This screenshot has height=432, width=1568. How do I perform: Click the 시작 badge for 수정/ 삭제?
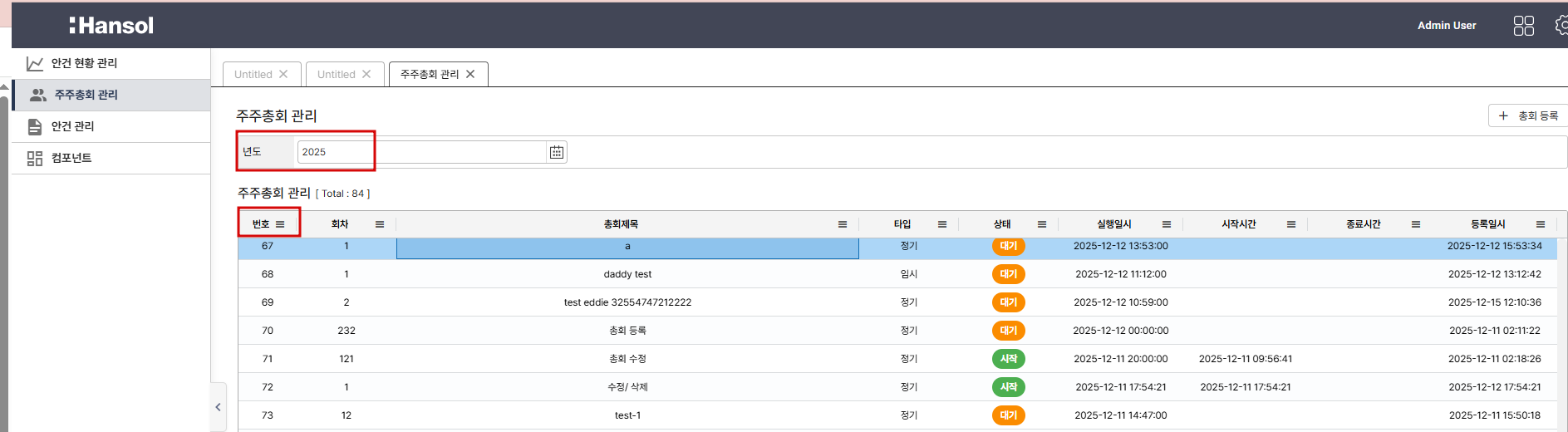coord(1008,387)
